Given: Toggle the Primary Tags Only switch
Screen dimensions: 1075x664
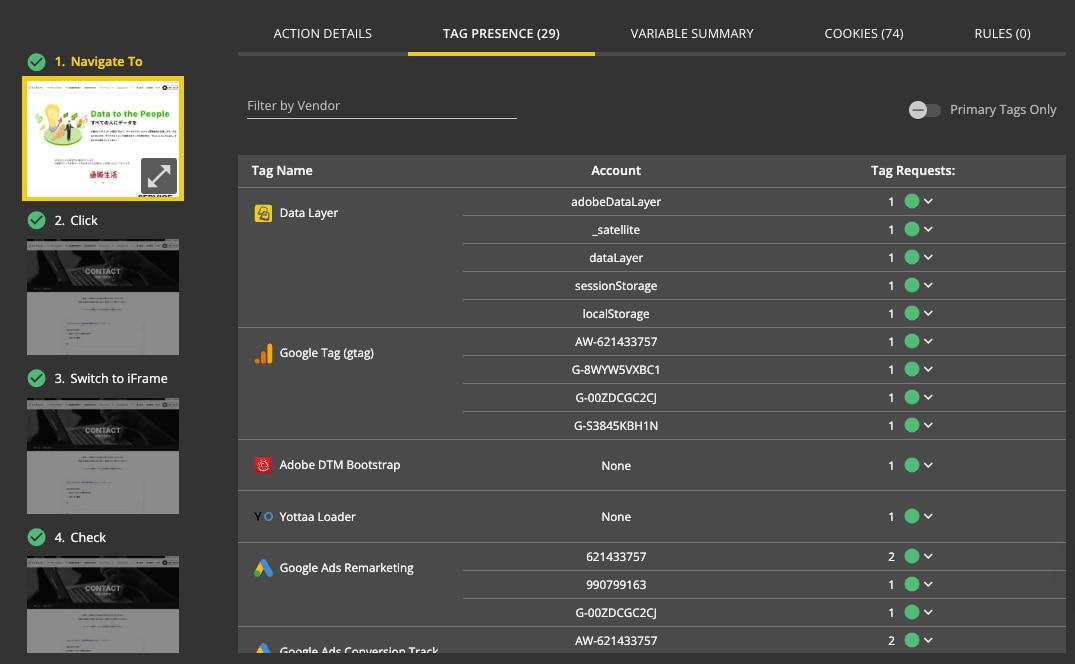Looking at the screenshot, I should [924, 110].
